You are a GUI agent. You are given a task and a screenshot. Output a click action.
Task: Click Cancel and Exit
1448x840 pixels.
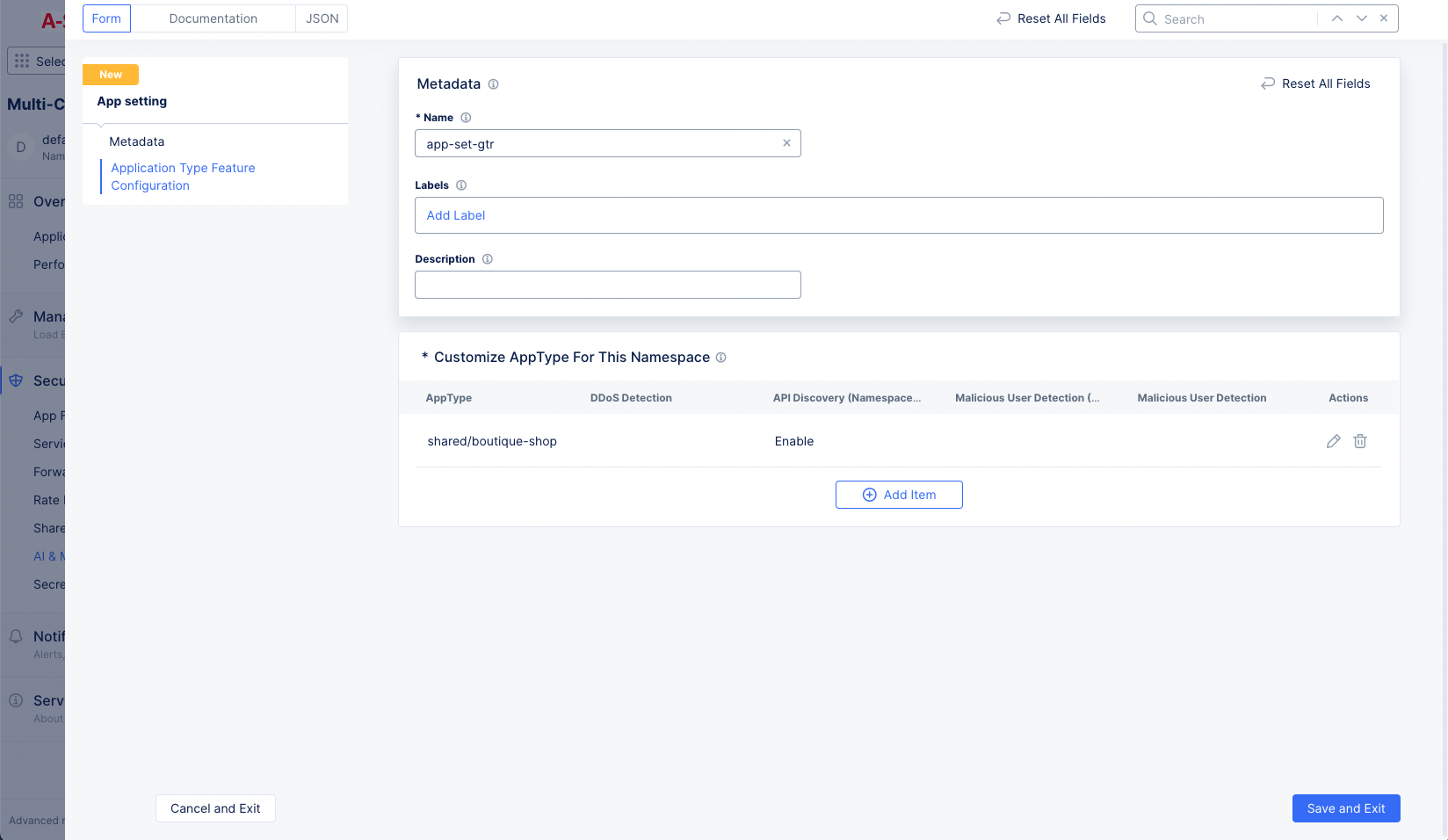215,808
